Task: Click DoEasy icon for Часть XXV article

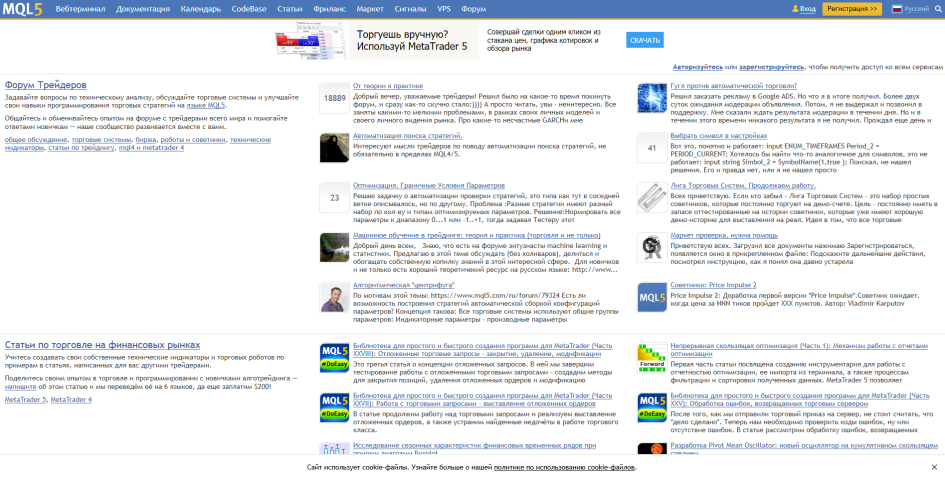Action: click(x=652, y=408)
